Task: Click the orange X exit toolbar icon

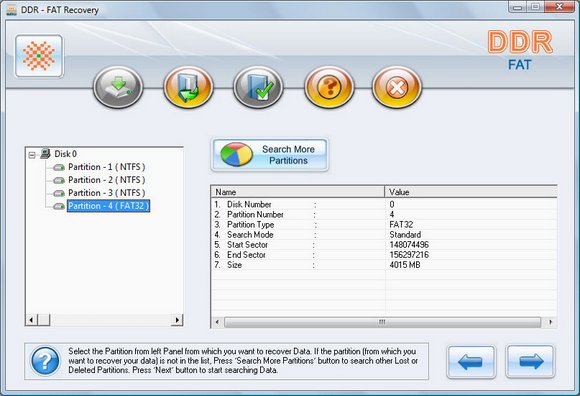Action: [x=397, y=87]
